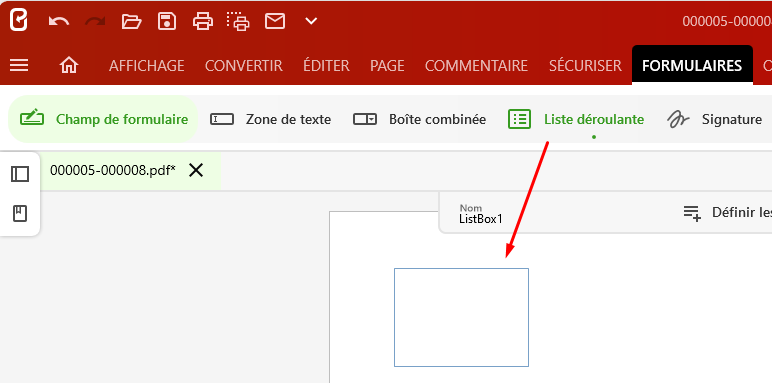Image resolution: width=772 pixels, height=383 pixels.
Task: Click the app logo icon
Action: click(x=18, y=21)
